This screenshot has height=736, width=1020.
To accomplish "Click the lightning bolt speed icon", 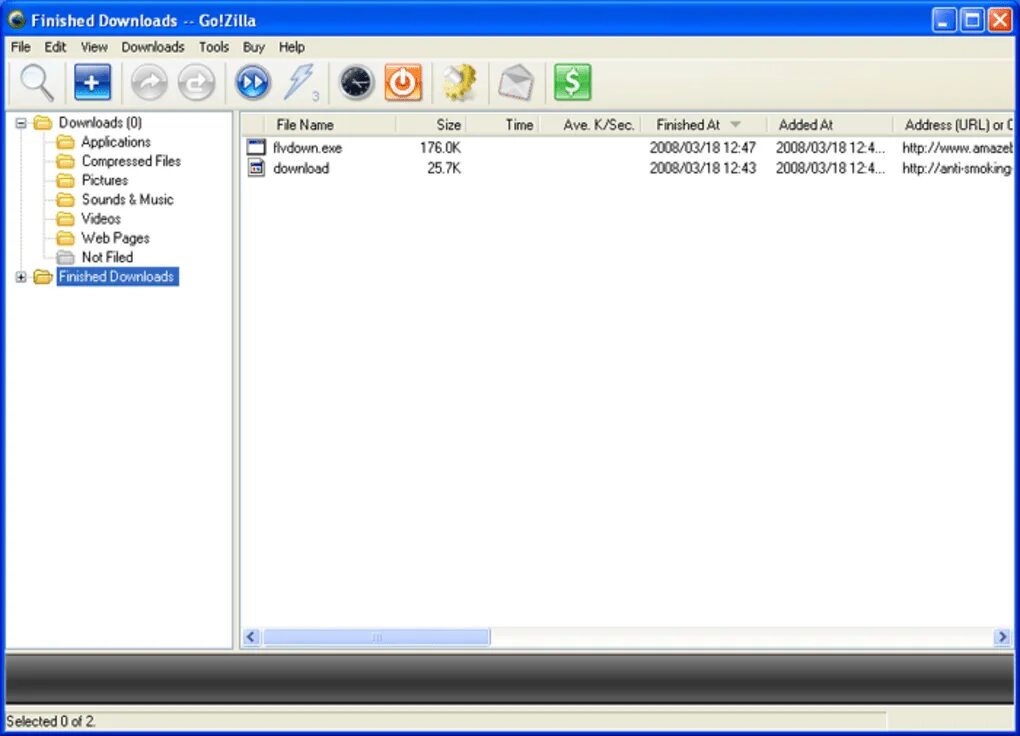I will click(x=301, y=83).
